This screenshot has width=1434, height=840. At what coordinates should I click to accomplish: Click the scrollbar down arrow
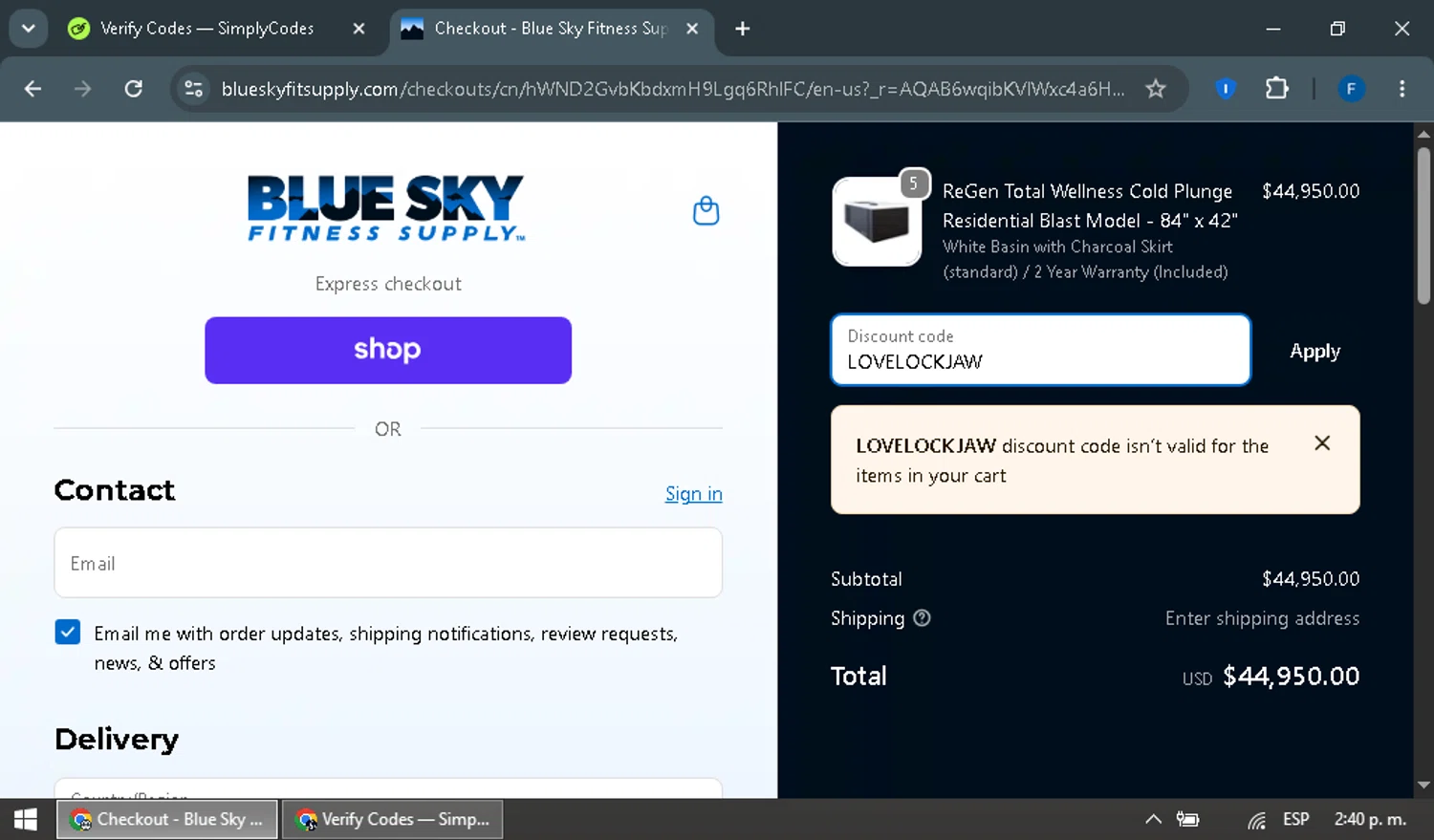point(1423,786)
